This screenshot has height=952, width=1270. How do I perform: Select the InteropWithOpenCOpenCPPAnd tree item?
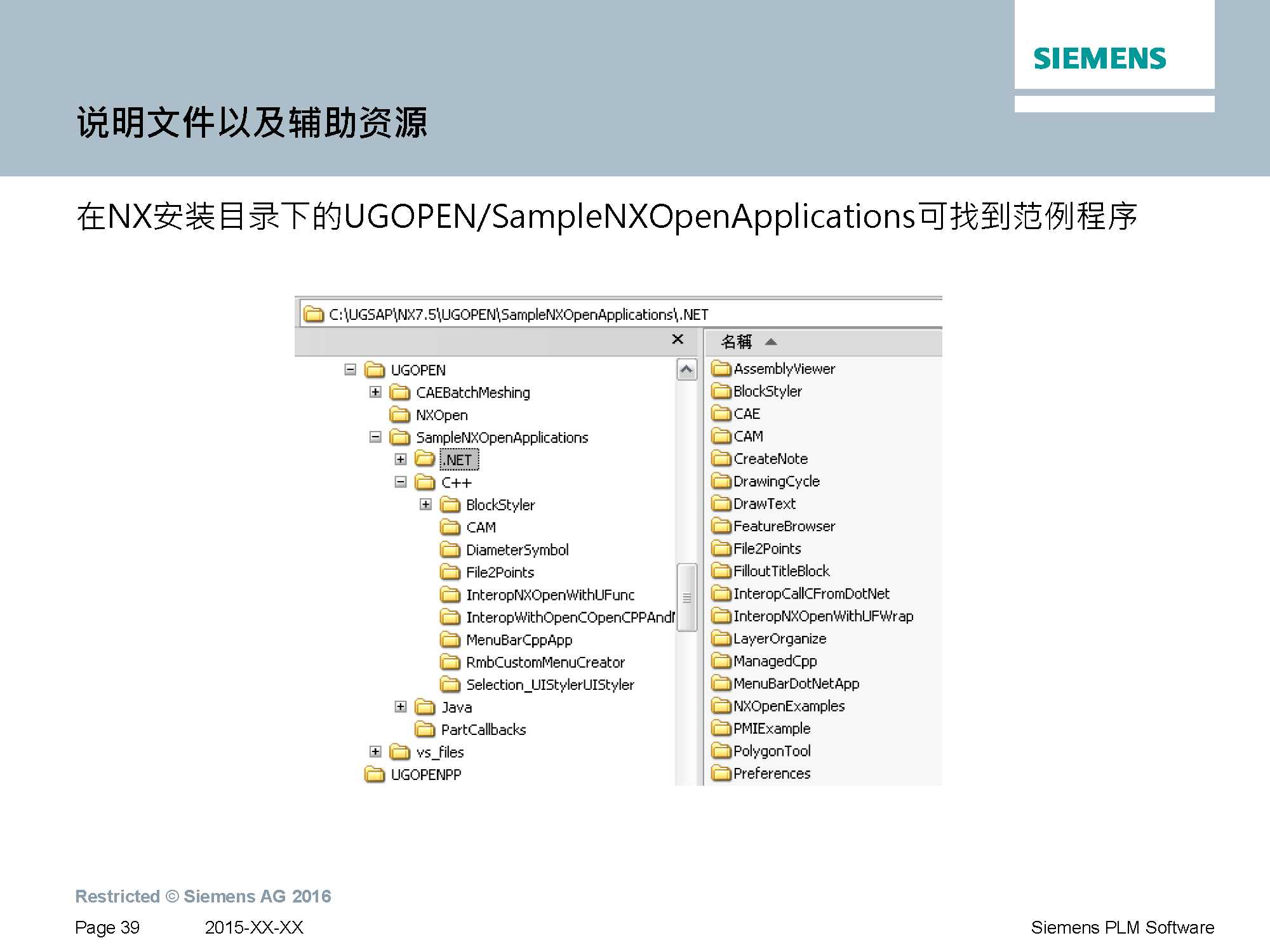pos(570,618)
